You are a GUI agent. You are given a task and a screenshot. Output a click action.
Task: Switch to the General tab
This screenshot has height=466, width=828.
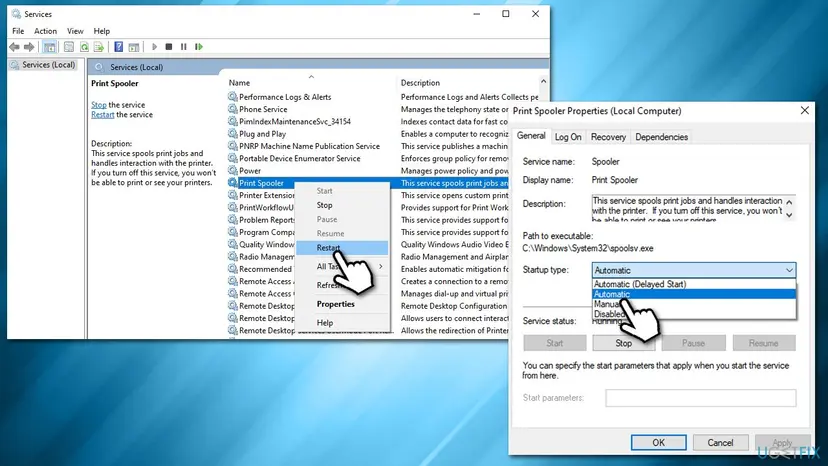pyautogui.click(x=531, y=136)
